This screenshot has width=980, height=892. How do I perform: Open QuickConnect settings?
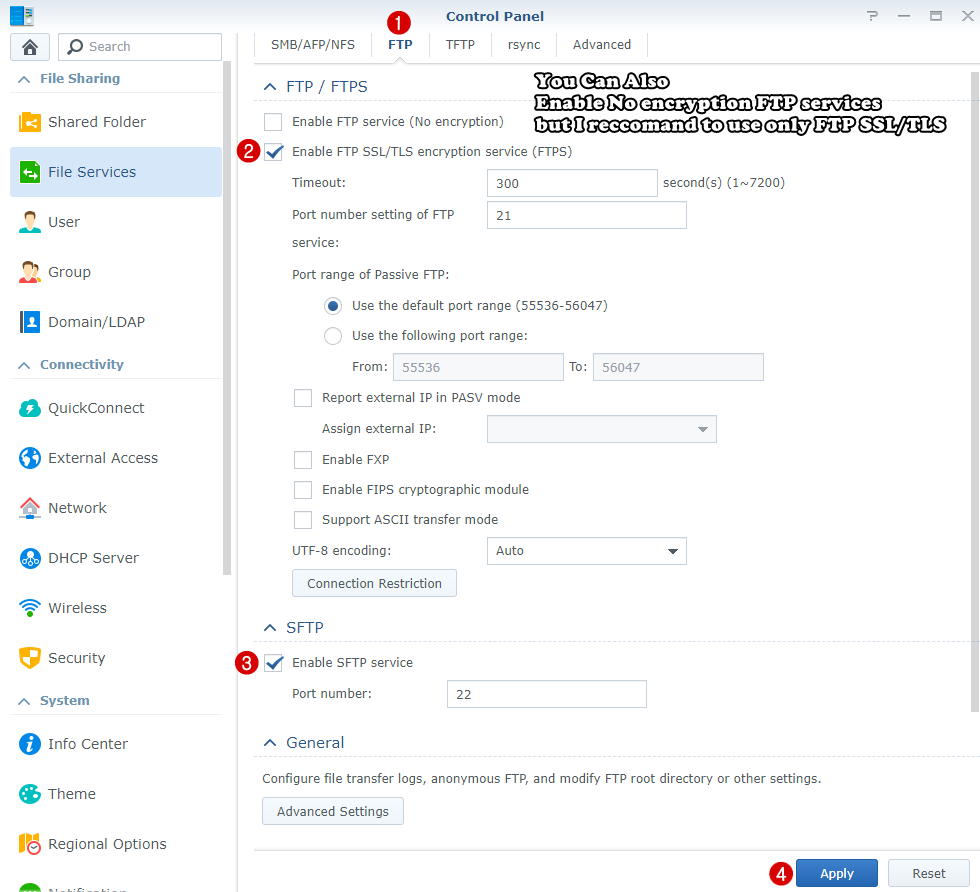[94, 408]
